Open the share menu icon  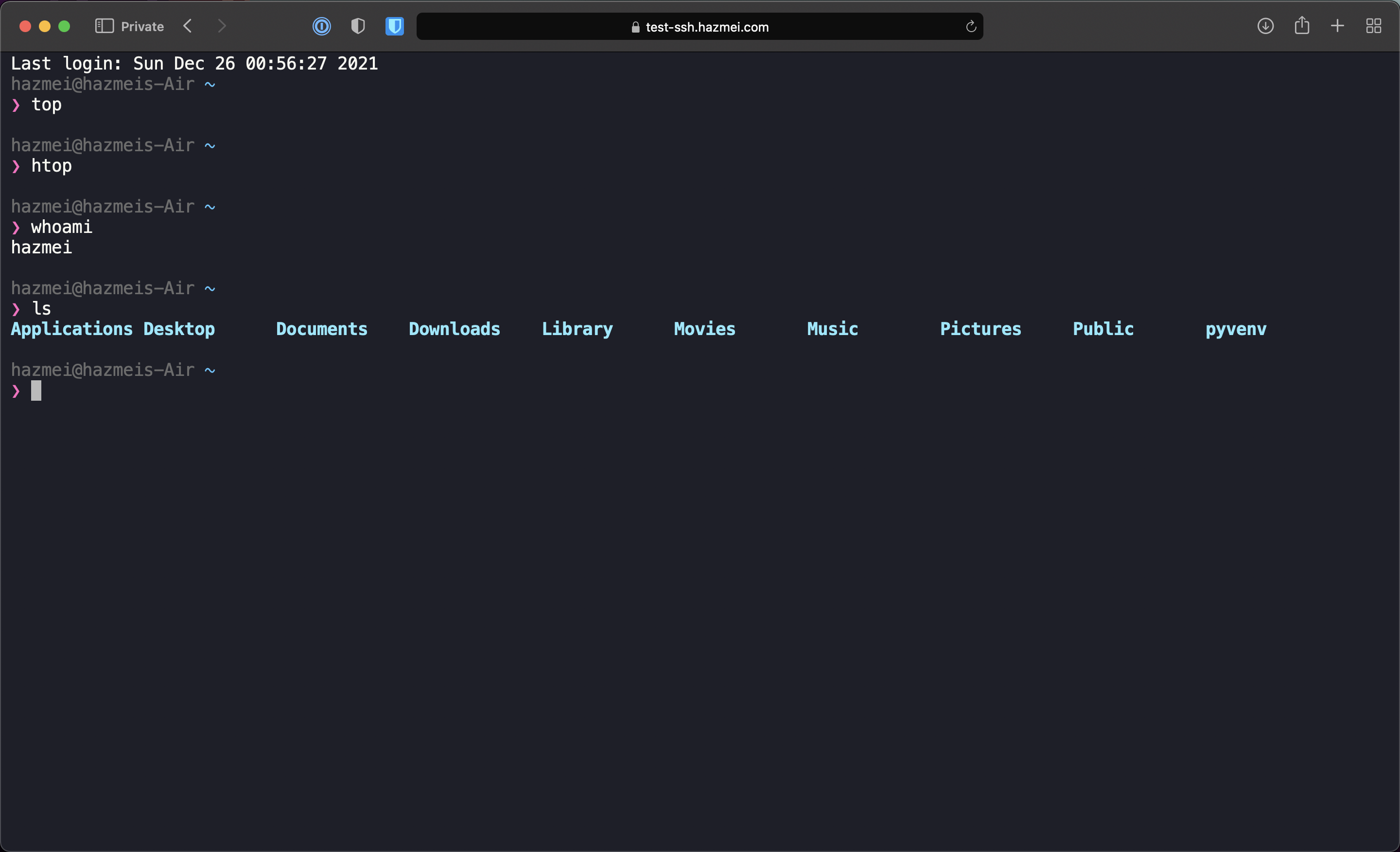[1302, 26]
